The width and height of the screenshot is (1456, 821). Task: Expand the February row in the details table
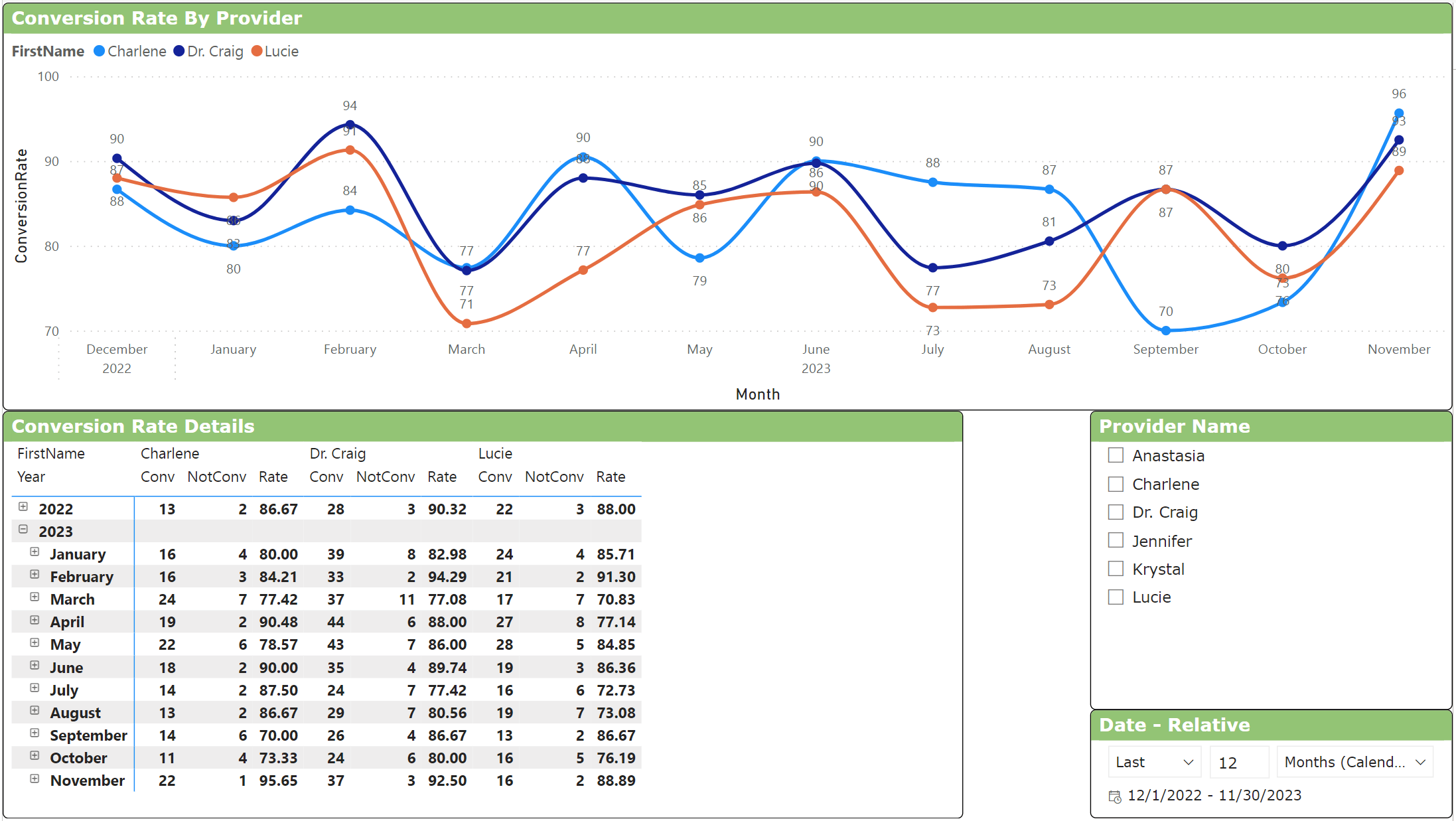click(x=35, y=575)
